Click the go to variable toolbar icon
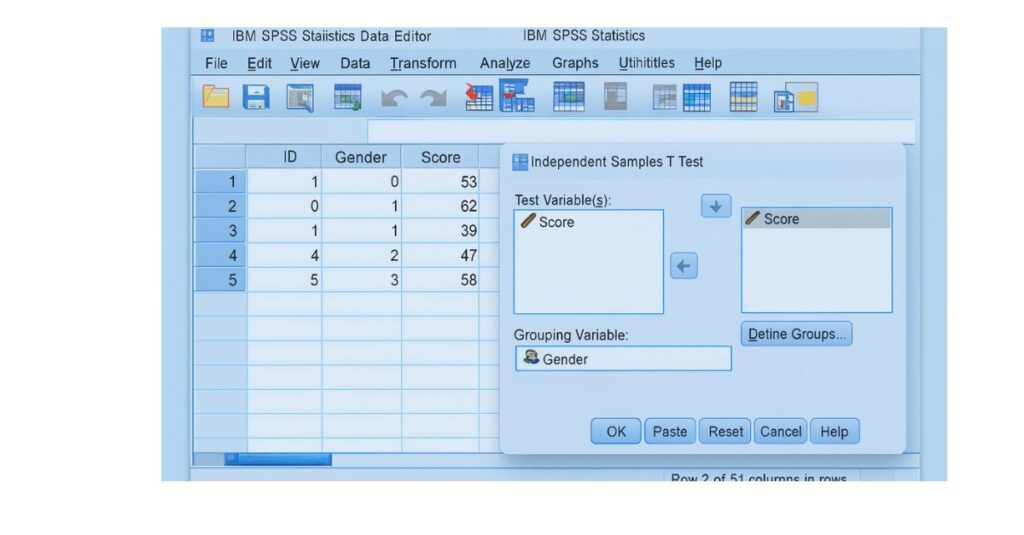1024x535 pixels. (x=517, y=95)
